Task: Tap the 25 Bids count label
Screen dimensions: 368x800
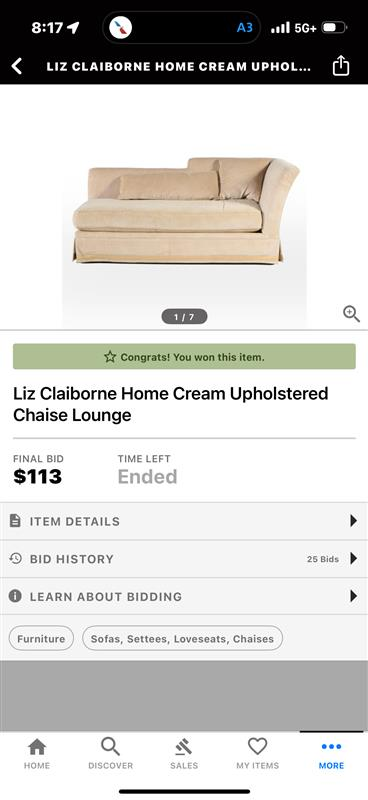Action: 323,559
